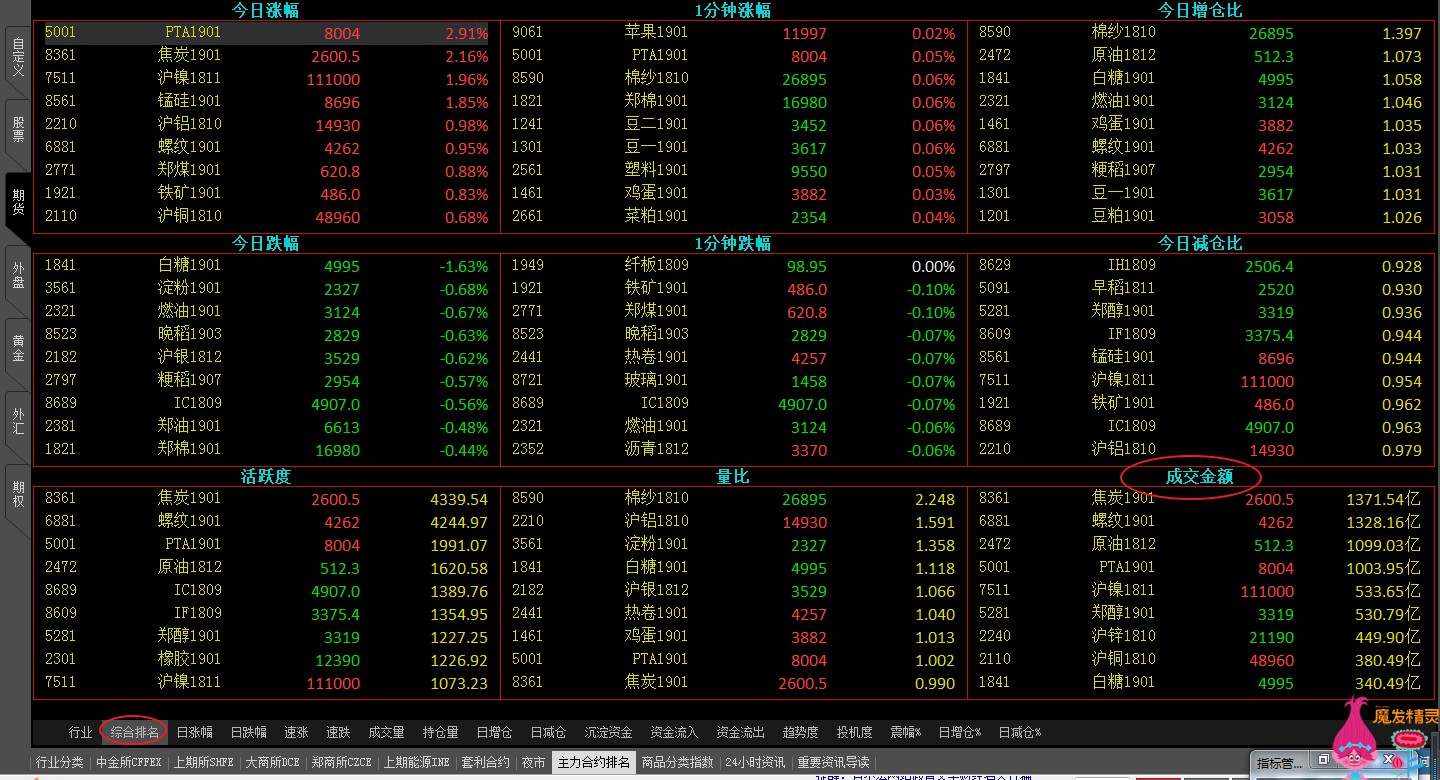
Task: Open the 外盘 side tab
Action: (x=17, y=275)
